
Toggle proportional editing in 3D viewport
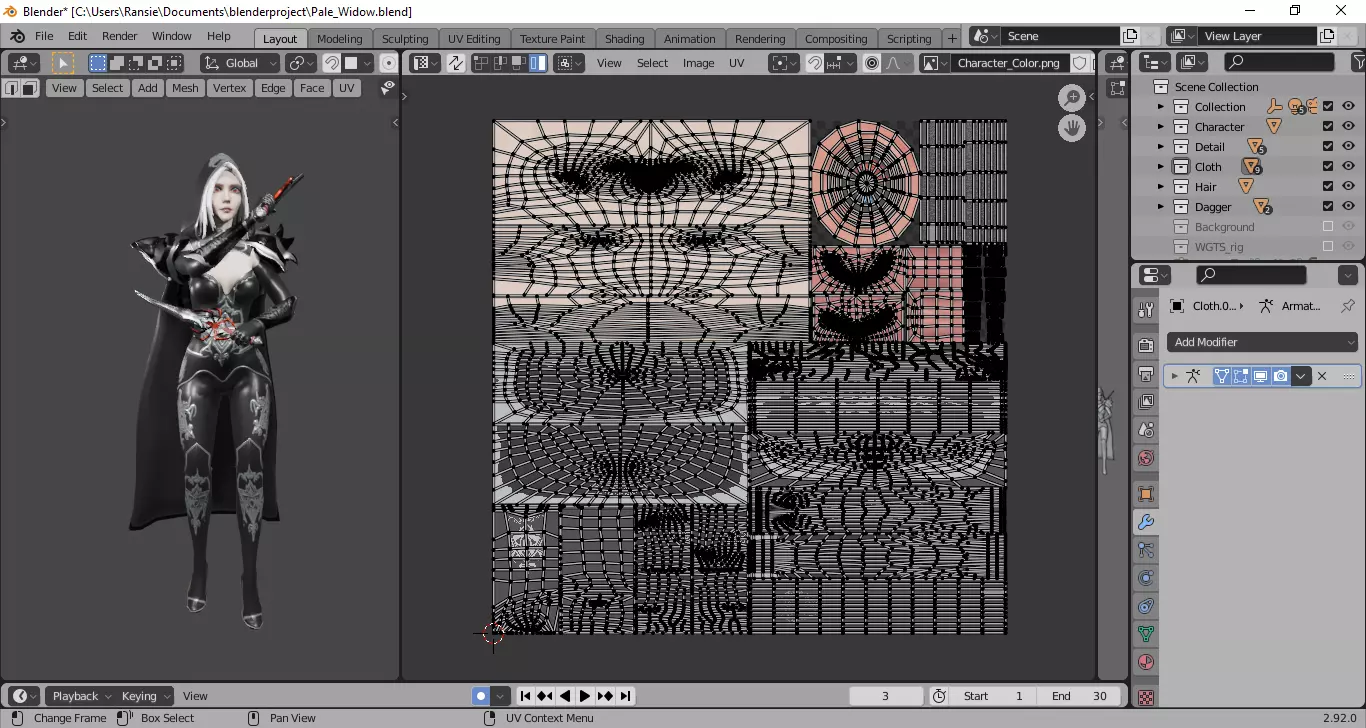point(388,63)
